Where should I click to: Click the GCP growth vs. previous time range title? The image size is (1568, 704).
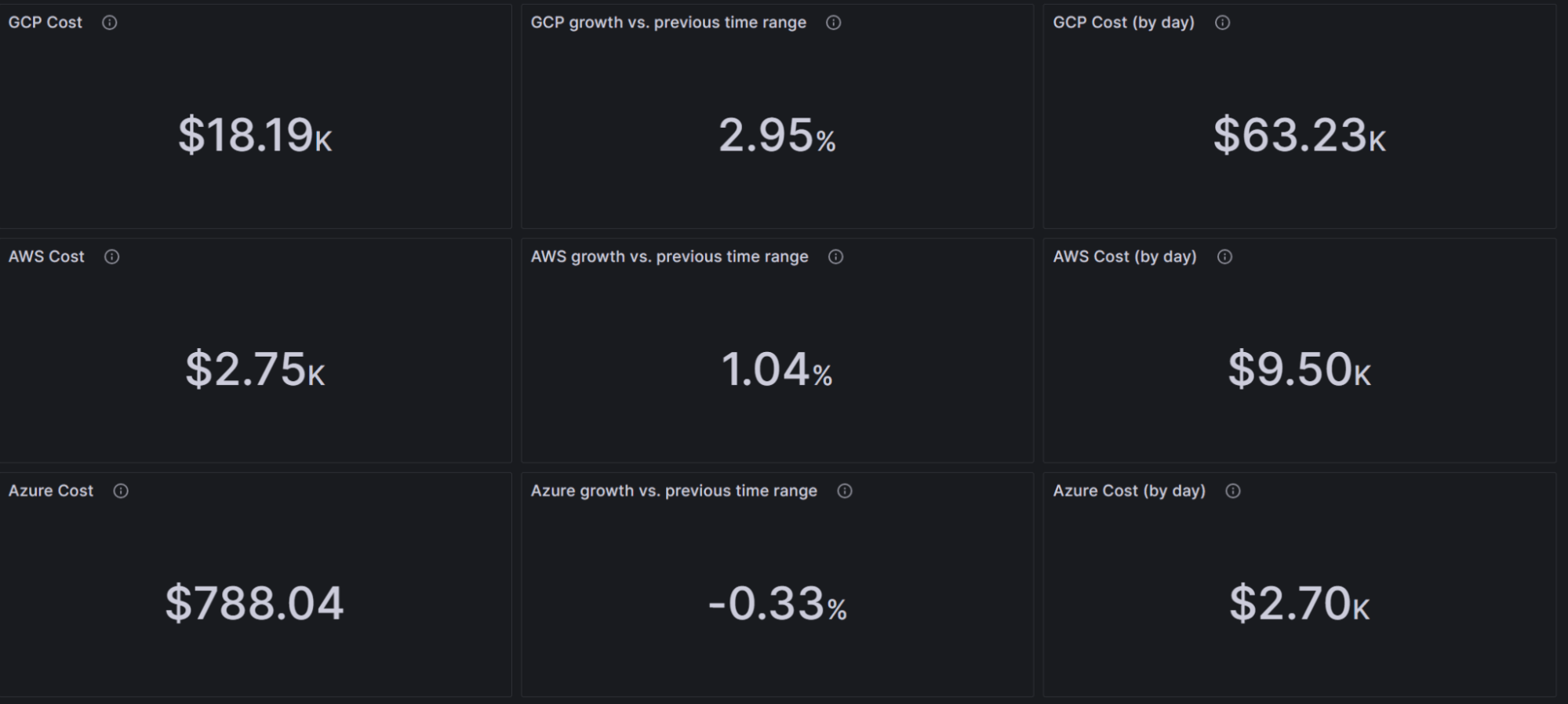click(x=668, y=23)
